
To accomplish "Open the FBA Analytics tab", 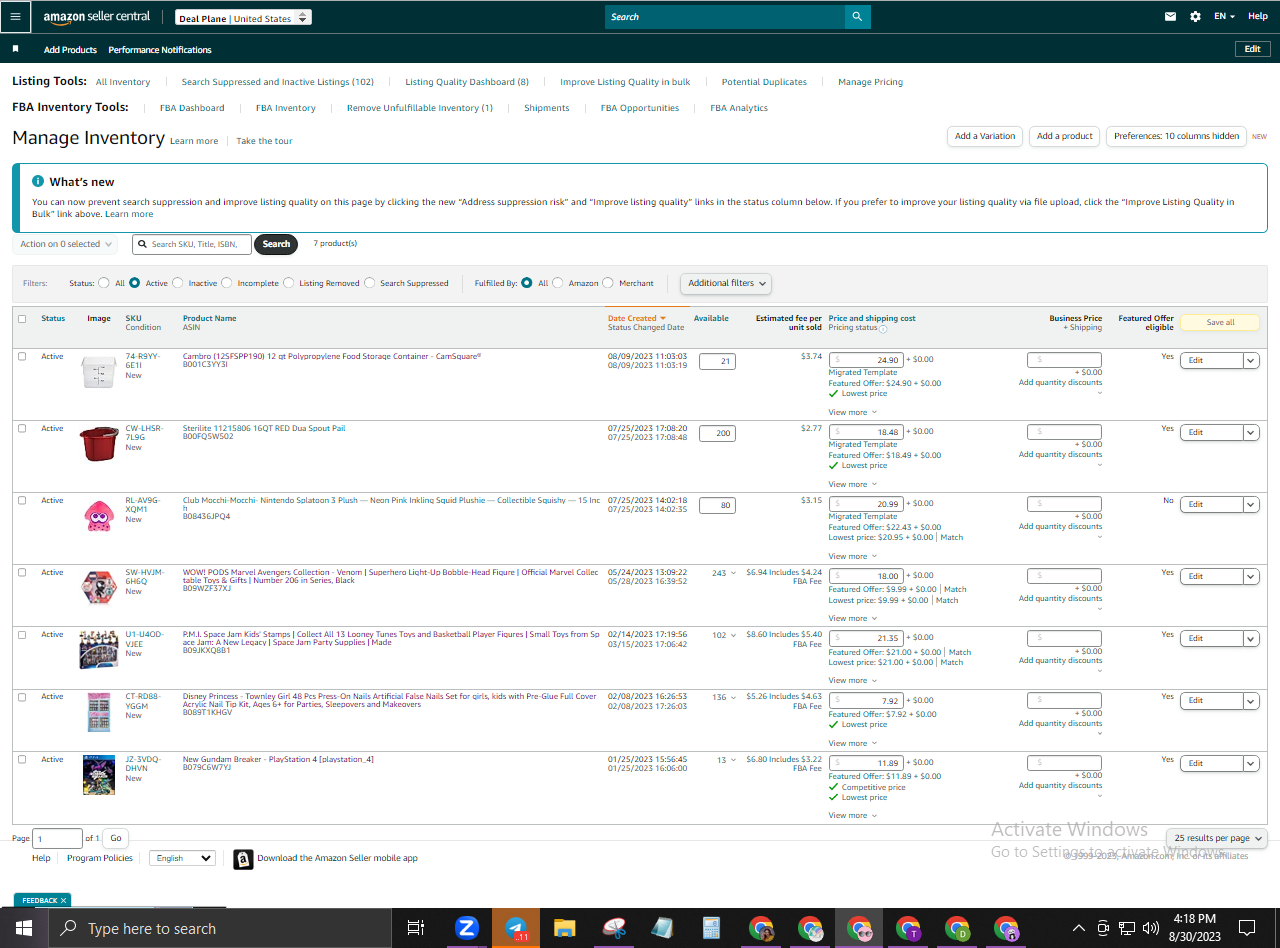I will pyautogui.click(x=739, y=108).
